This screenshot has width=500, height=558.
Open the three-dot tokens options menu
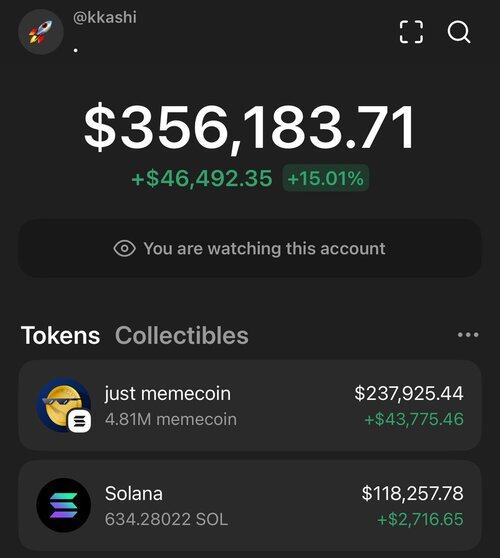(x=468, y=335)
